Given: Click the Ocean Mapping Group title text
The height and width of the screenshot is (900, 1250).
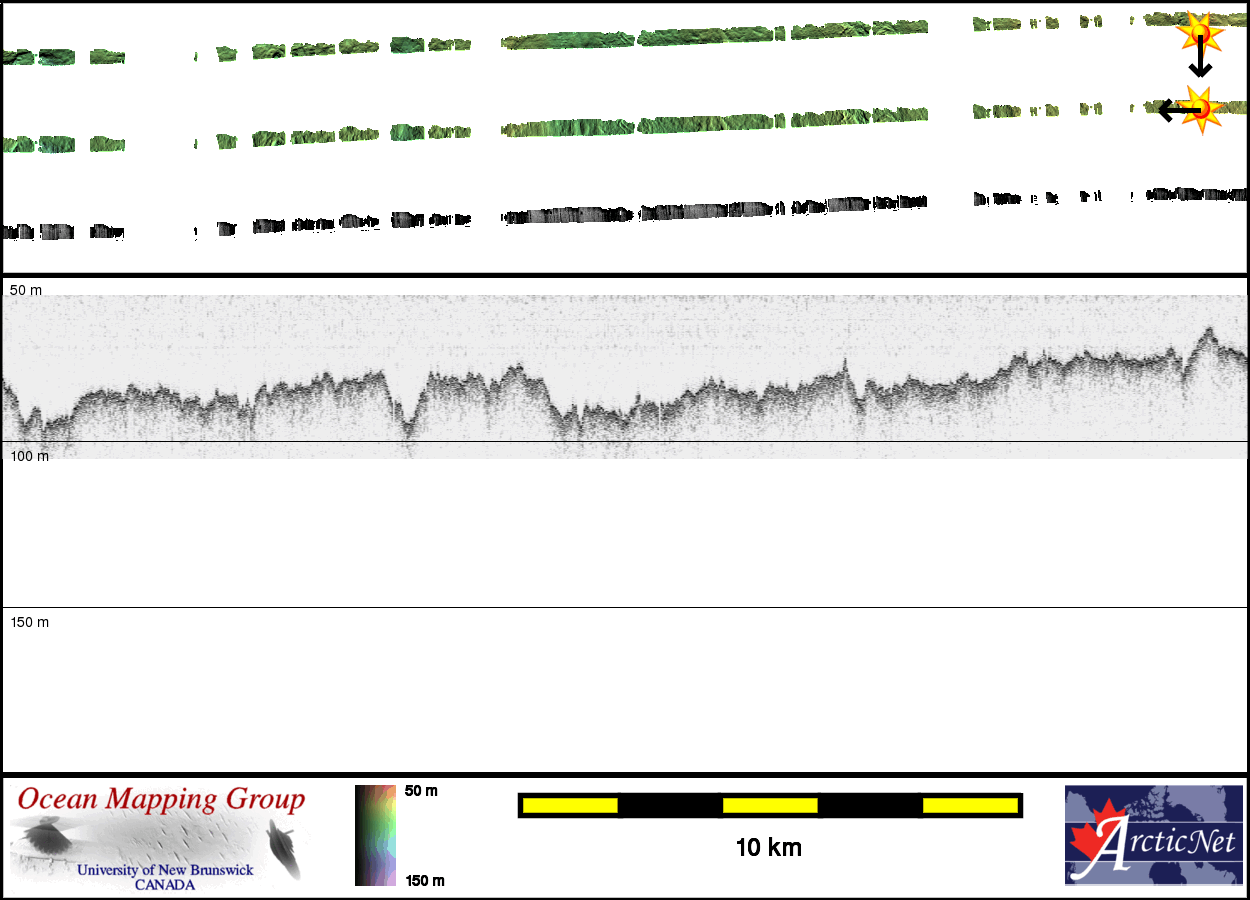Looking at the screenshot, I should 161,800.
